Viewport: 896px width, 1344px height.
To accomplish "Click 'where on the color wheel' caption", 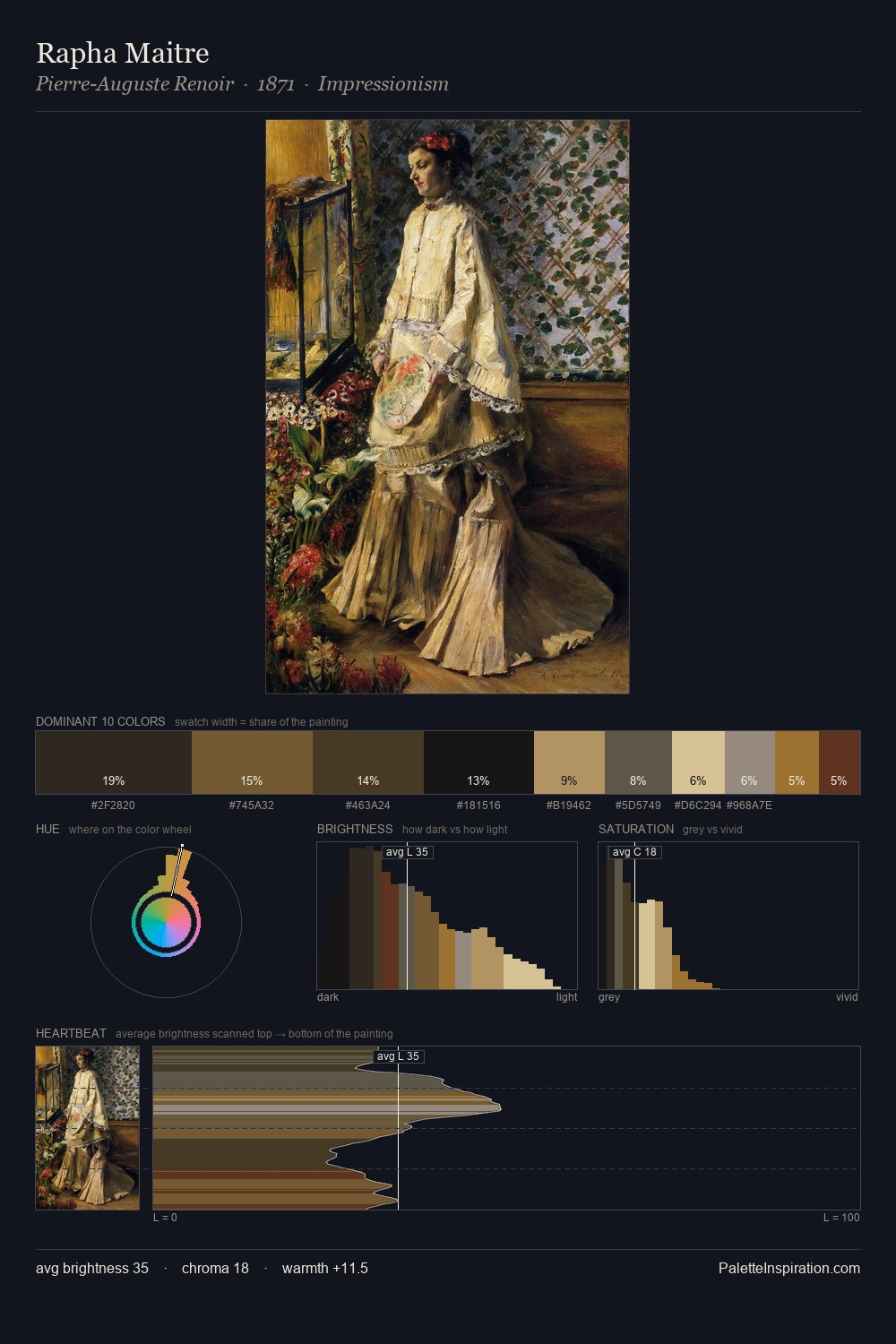I will (x=130, y=830).
